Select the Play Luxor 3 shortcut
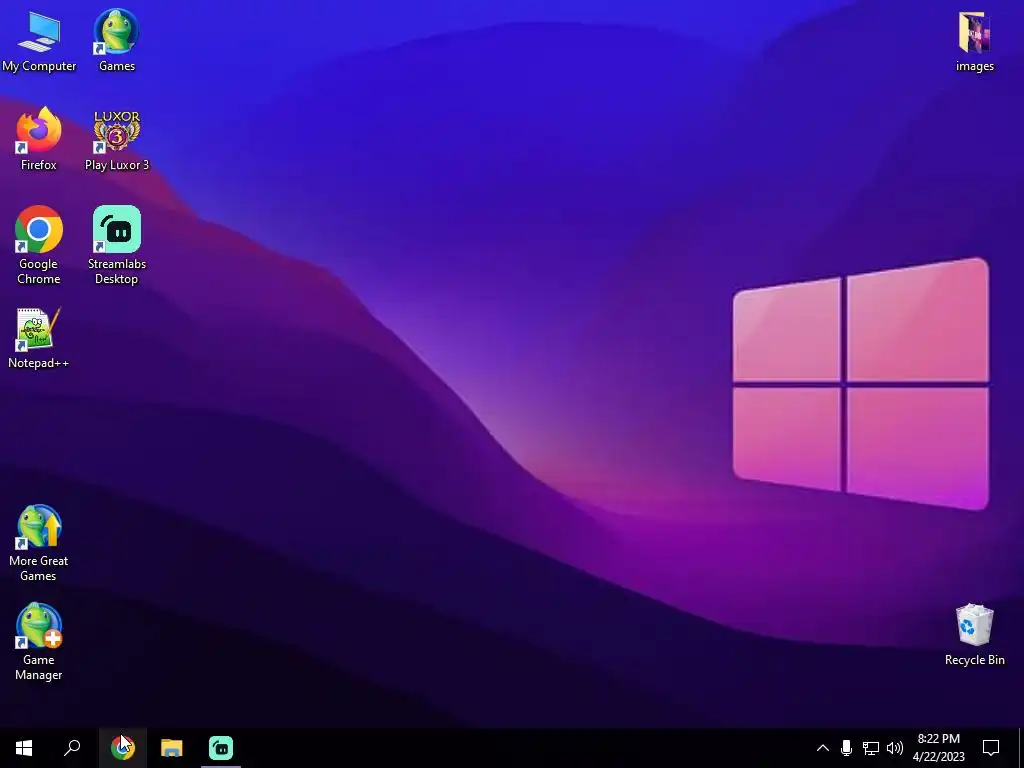This screenshot has height=768, width=1024. pyautogui.click(x=117, y=139)
